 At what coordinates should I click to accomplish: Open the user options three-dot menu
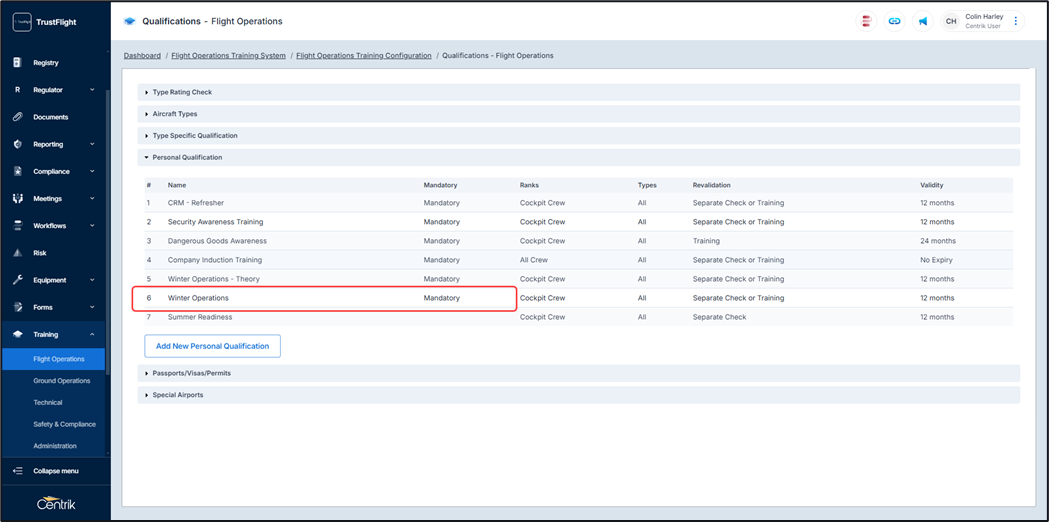coord(1016,21)
